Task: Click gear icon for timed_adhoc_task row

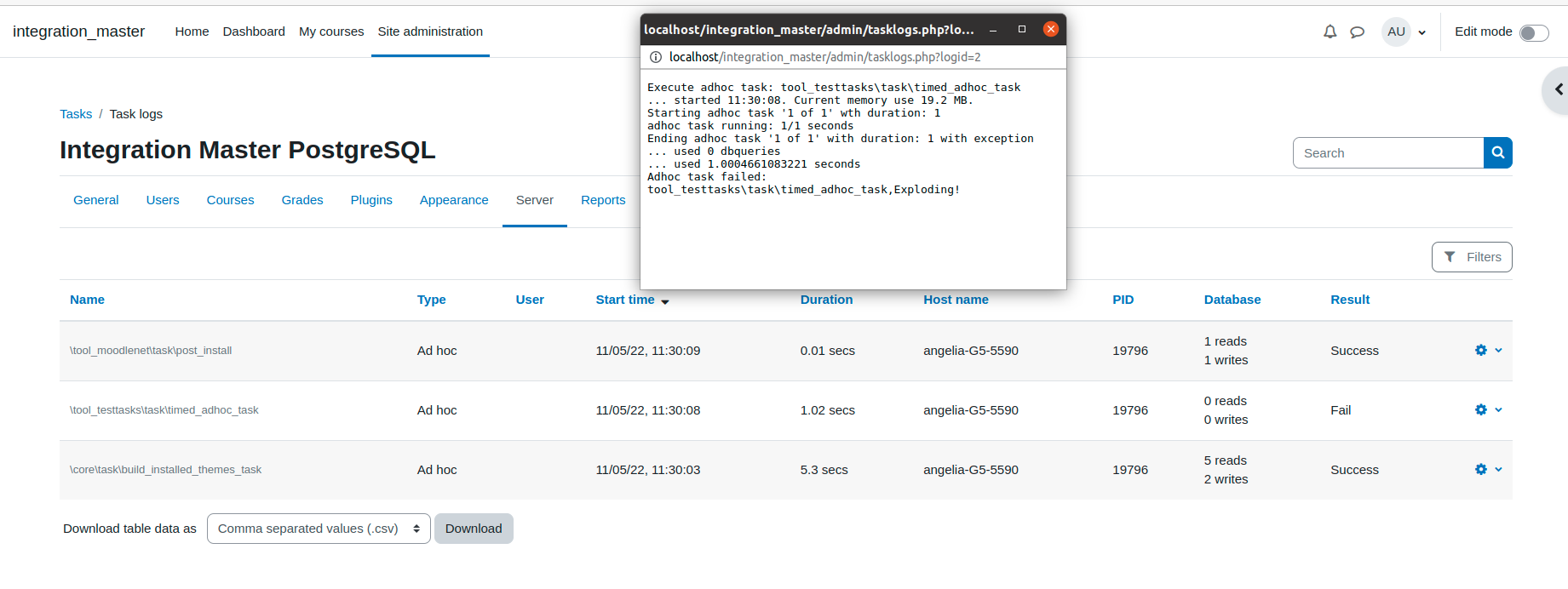Action: pyautogui.click(x=1481, y=409)
